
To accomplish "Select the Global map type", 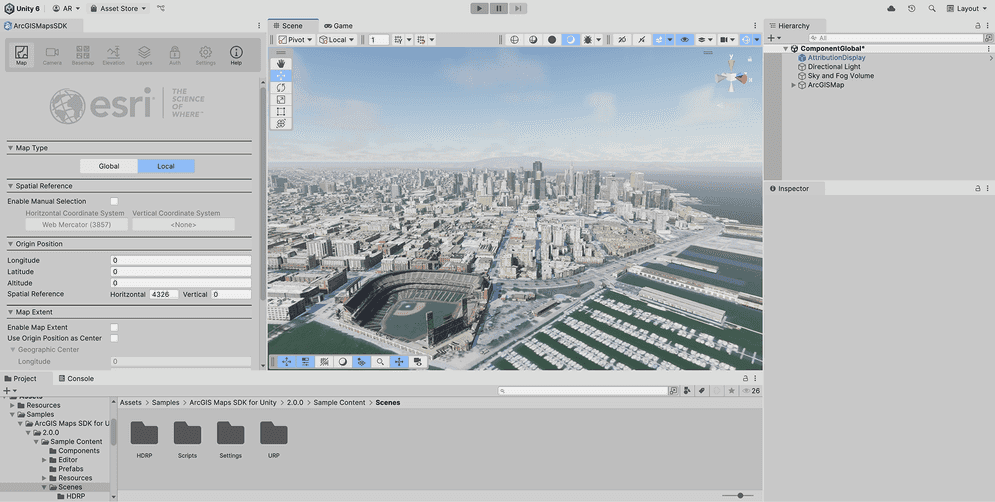I will coord(109,166).
